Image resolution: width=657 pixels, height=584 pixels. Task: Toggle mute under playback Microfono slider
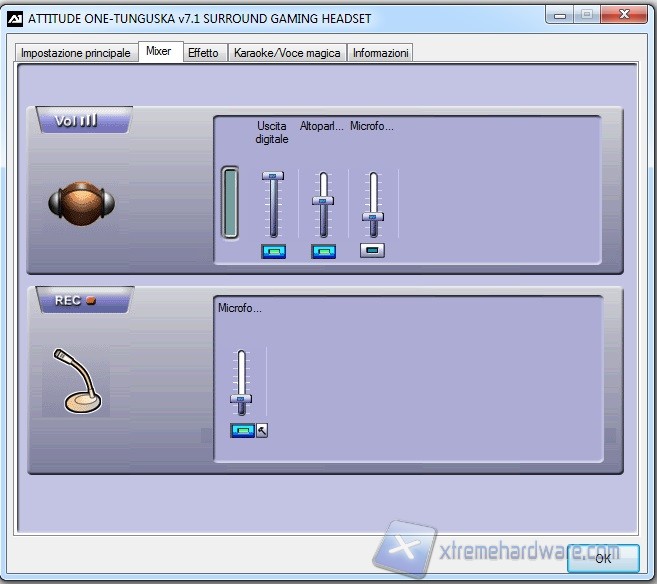(x=372, y=251)
